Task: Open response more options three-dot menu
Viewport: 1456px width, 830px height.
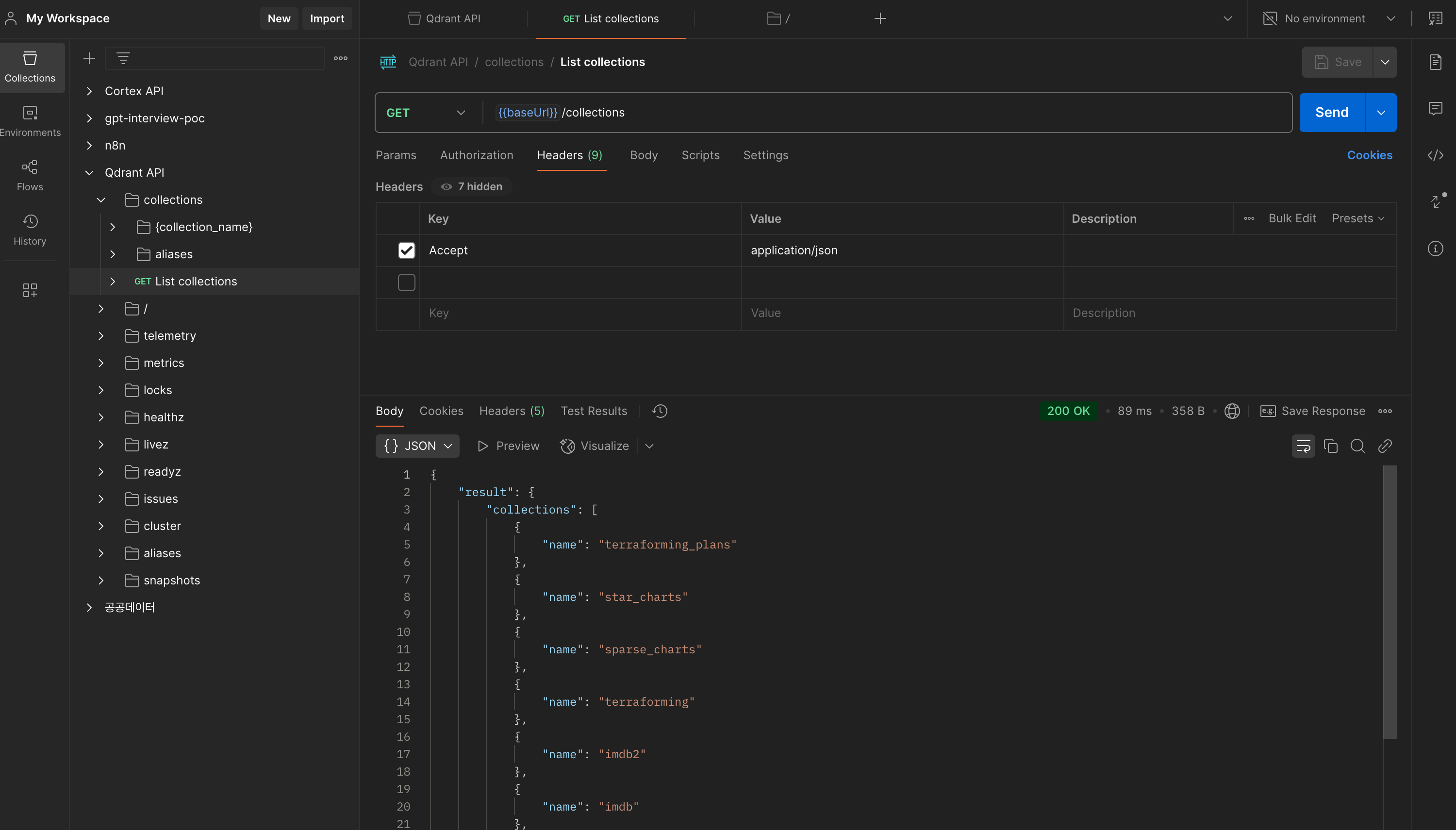Action: pyautogui.click(x=1385, y=411)
